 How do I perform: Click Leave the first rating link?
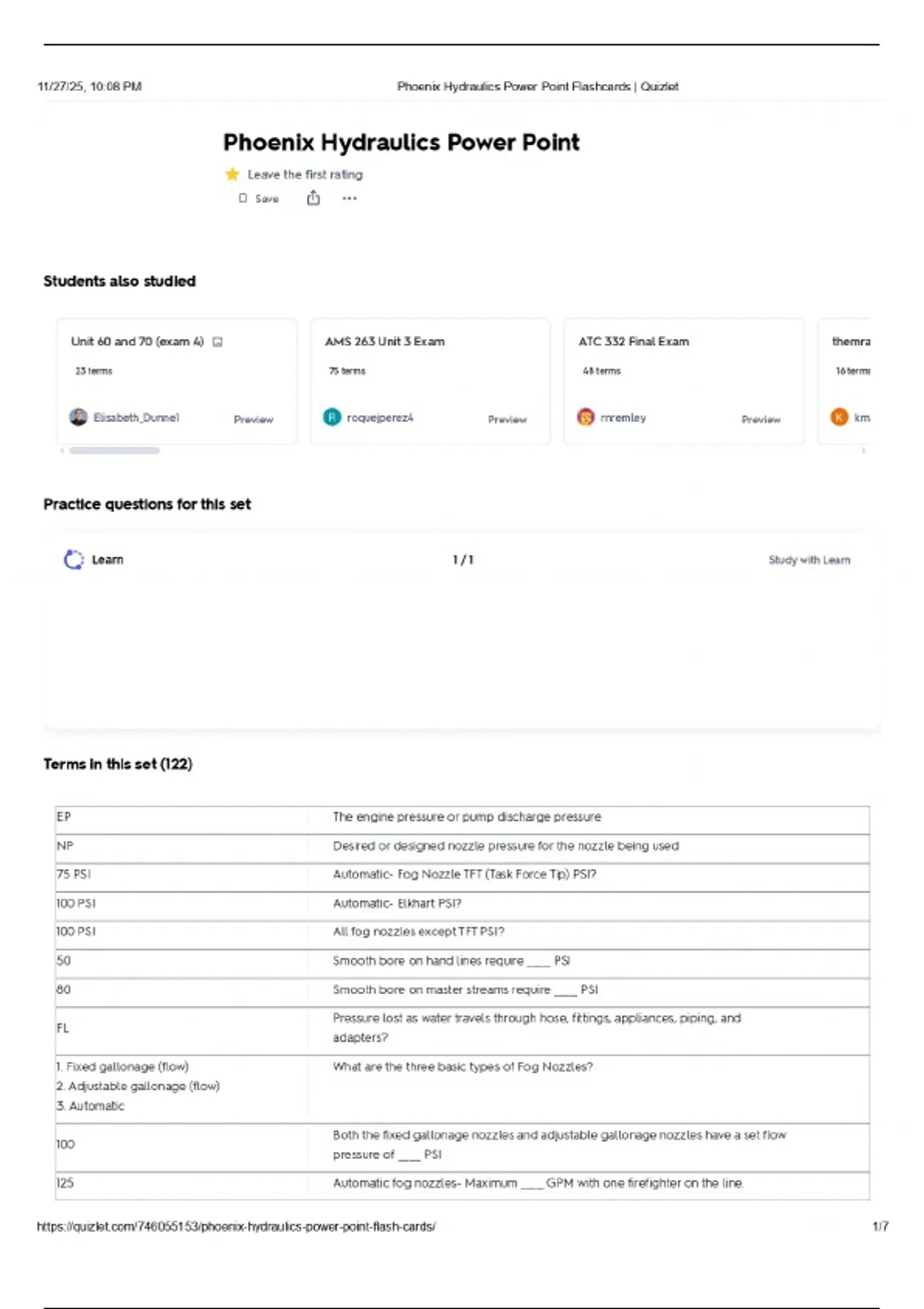coord(305,175)
